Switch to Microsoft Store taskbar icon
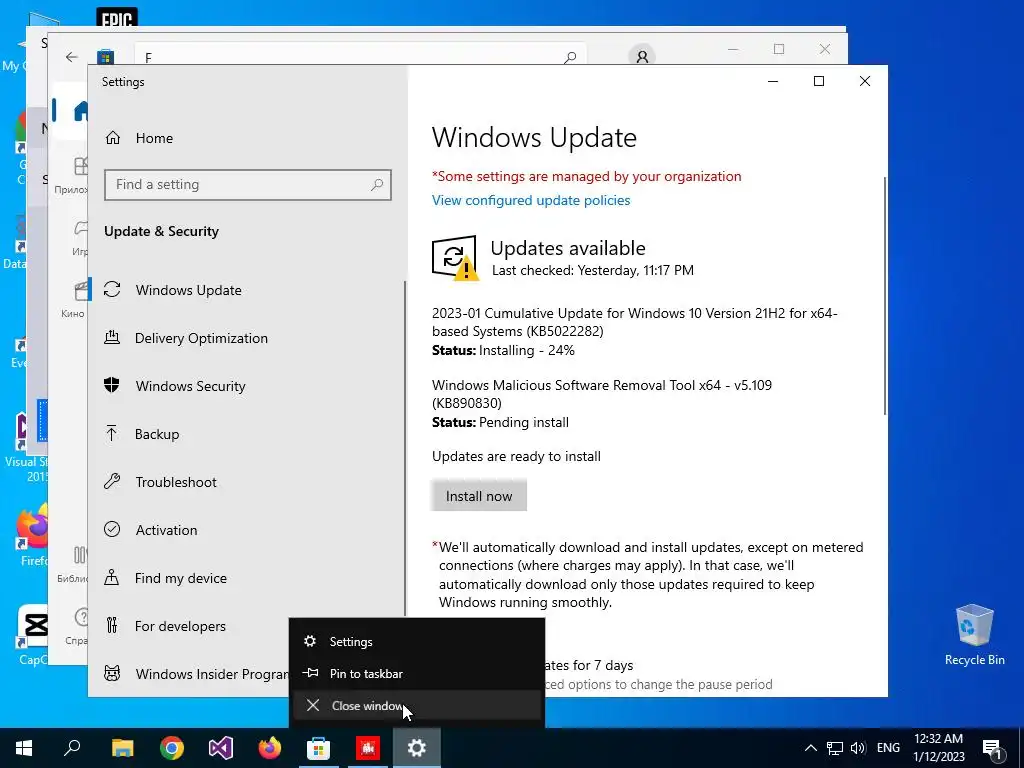Viewport: 1024px width, 768px height. coord(319,748)
